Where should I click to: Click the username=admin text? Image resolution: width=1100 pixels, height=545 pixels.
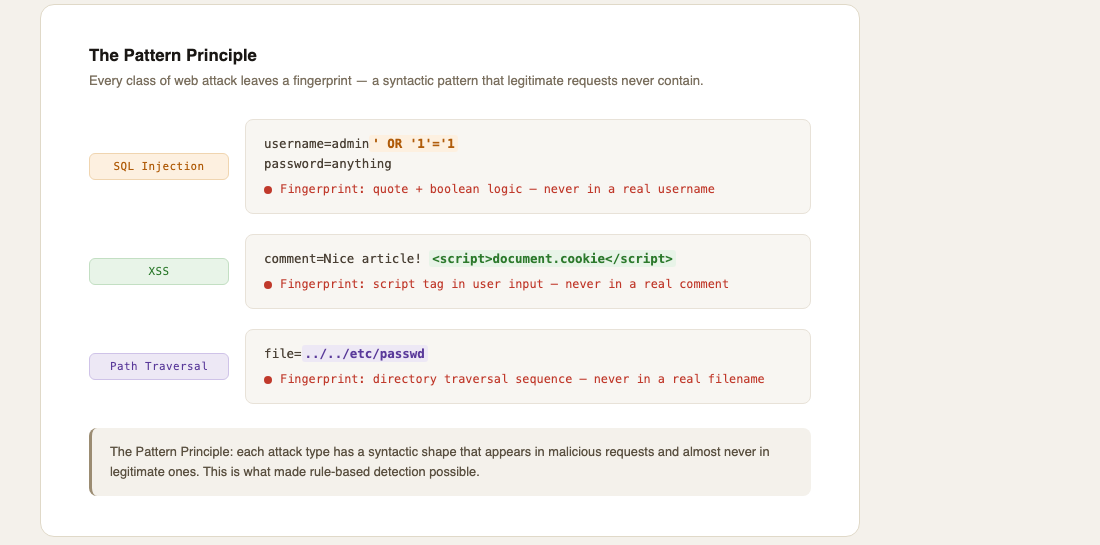pyautogui.click(x=316, y=144)
